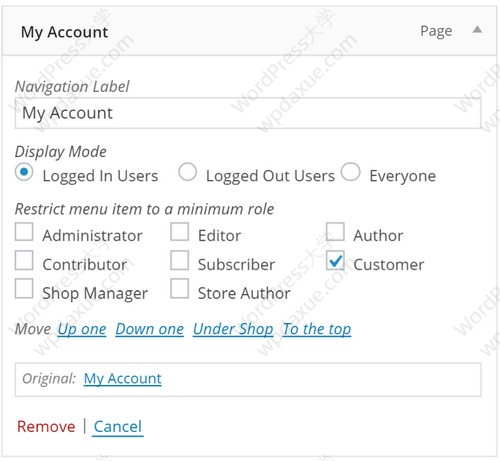Click the Navigation Label text field
This screenshot has width=500, height=461.
pos(248,113)
